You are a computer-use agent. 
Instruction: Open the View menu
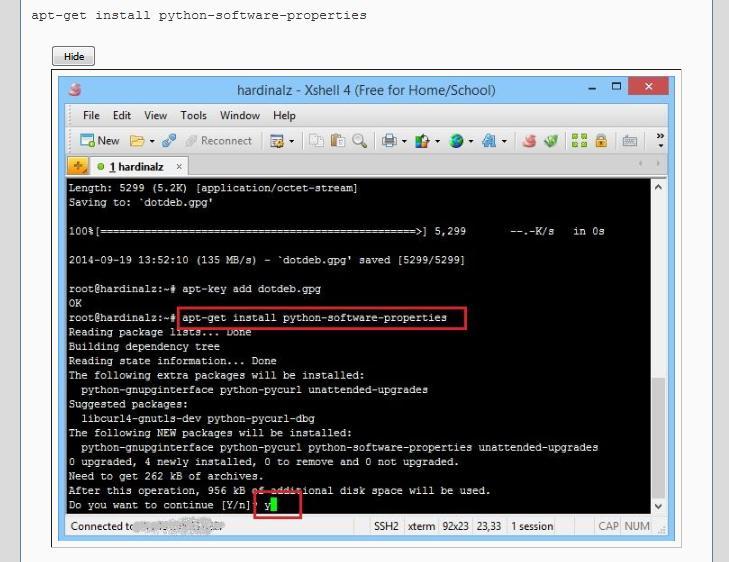click(155, 115)
